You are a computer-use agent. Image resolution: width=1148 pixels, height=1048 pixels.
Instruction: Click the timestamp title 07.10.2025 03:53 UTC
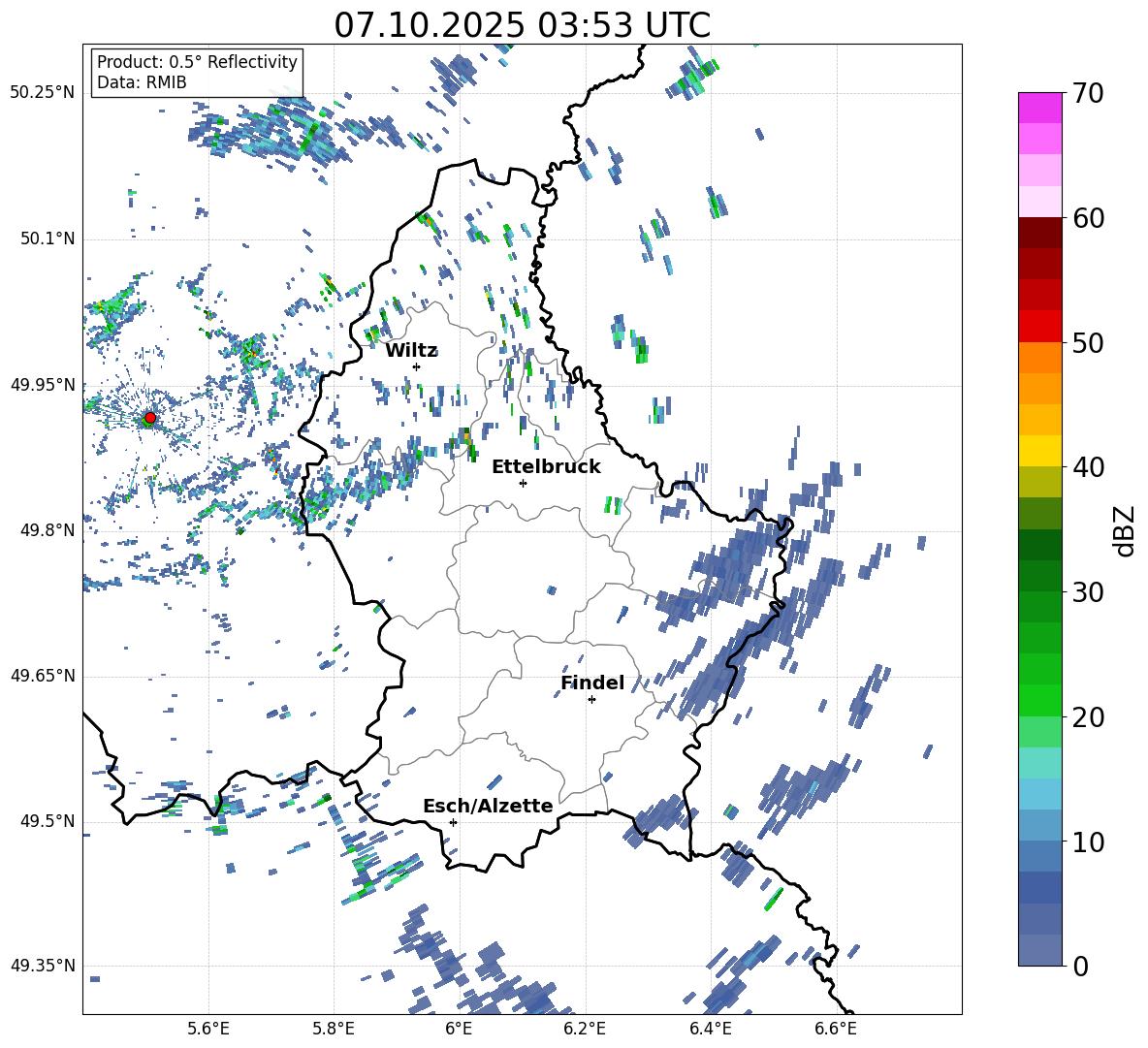[x=522, y=25]
